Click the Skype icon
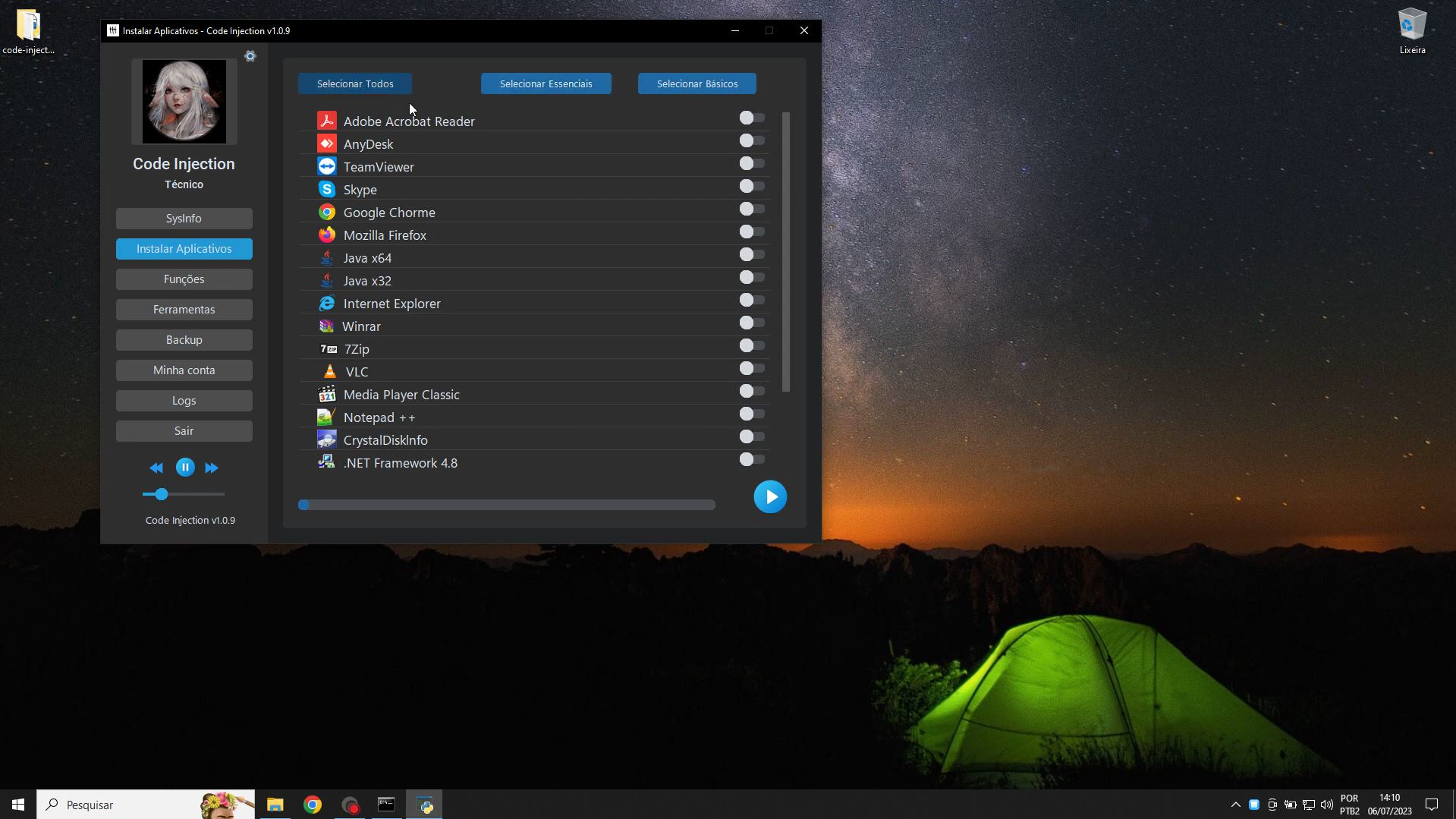This screenshot has width=1456, height=819. click(x=326, y=189)
